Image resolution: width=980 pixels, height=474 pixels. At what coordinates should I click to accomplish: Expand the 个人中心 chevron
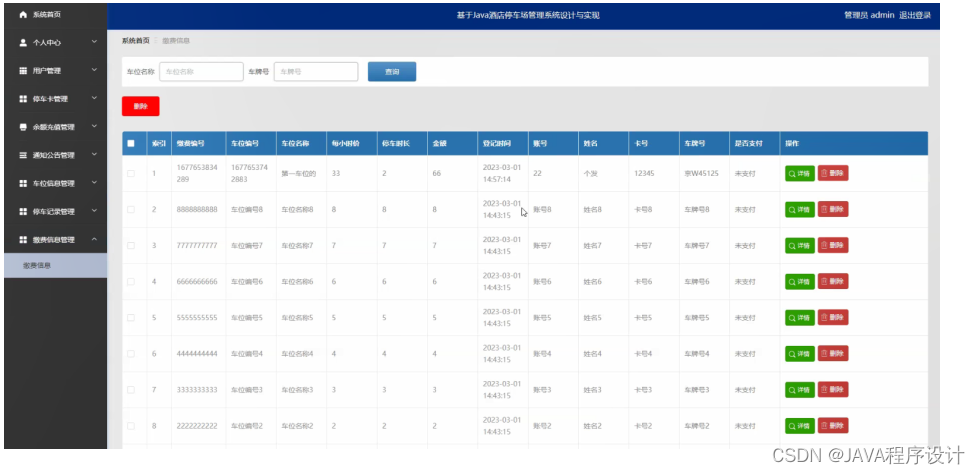[94, 42]
